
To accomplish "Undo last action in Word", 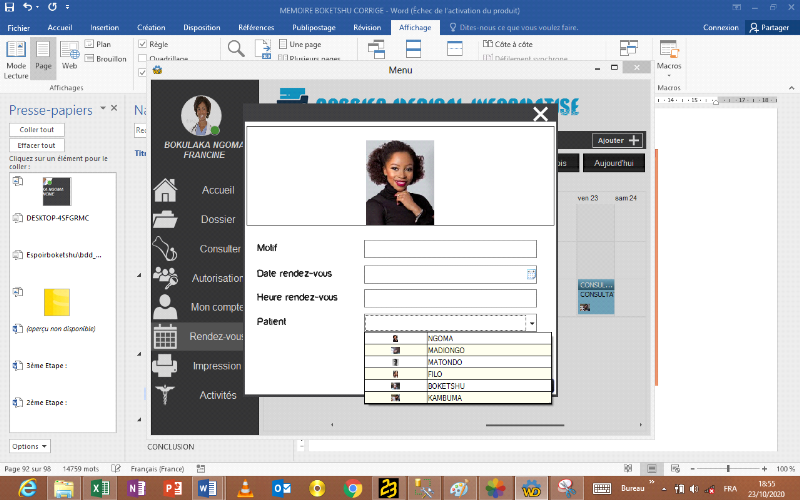I will click(28, 7).
